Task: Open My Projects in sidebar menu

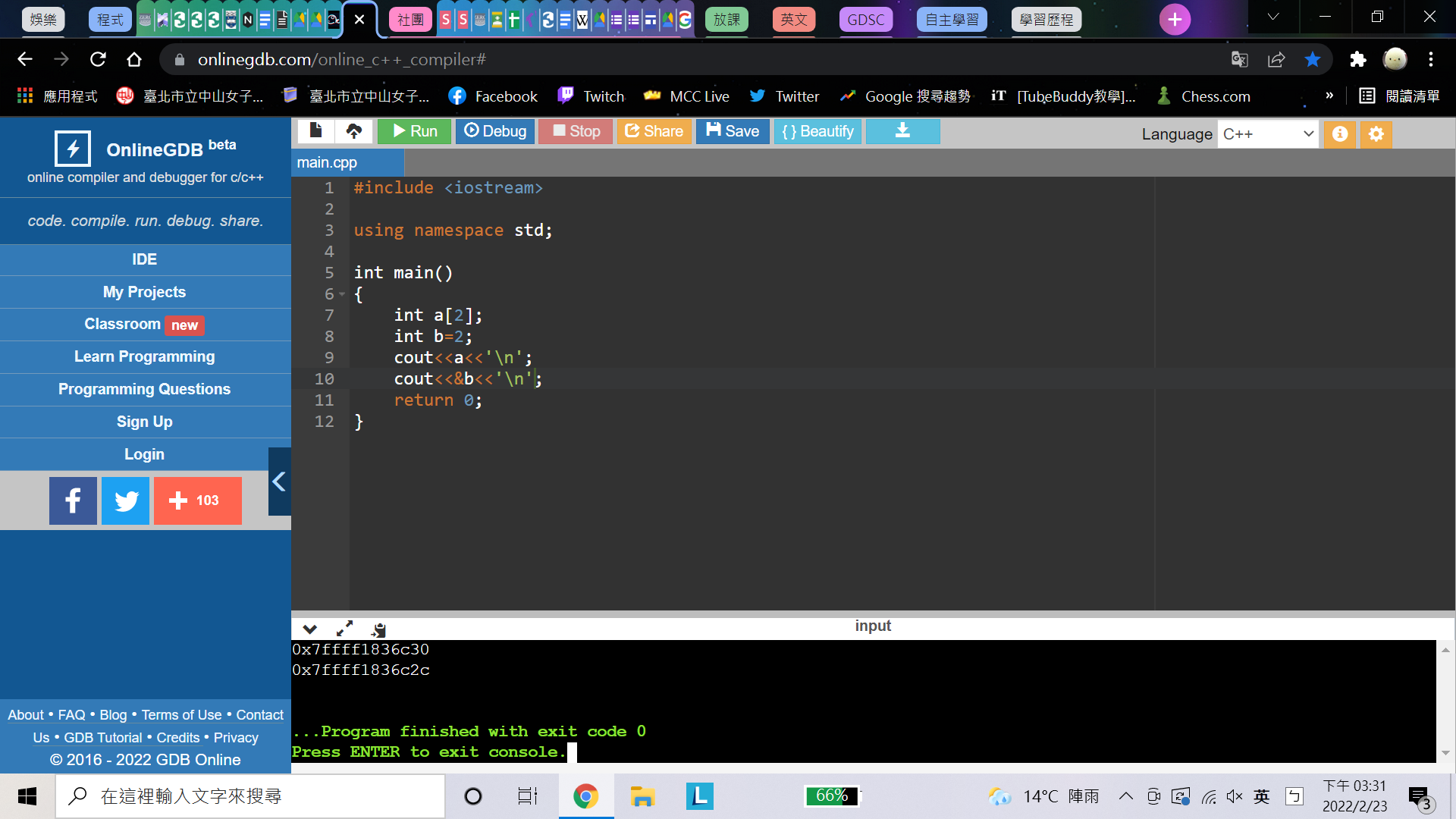Action: pyautogui.click(x=144, y=292)
